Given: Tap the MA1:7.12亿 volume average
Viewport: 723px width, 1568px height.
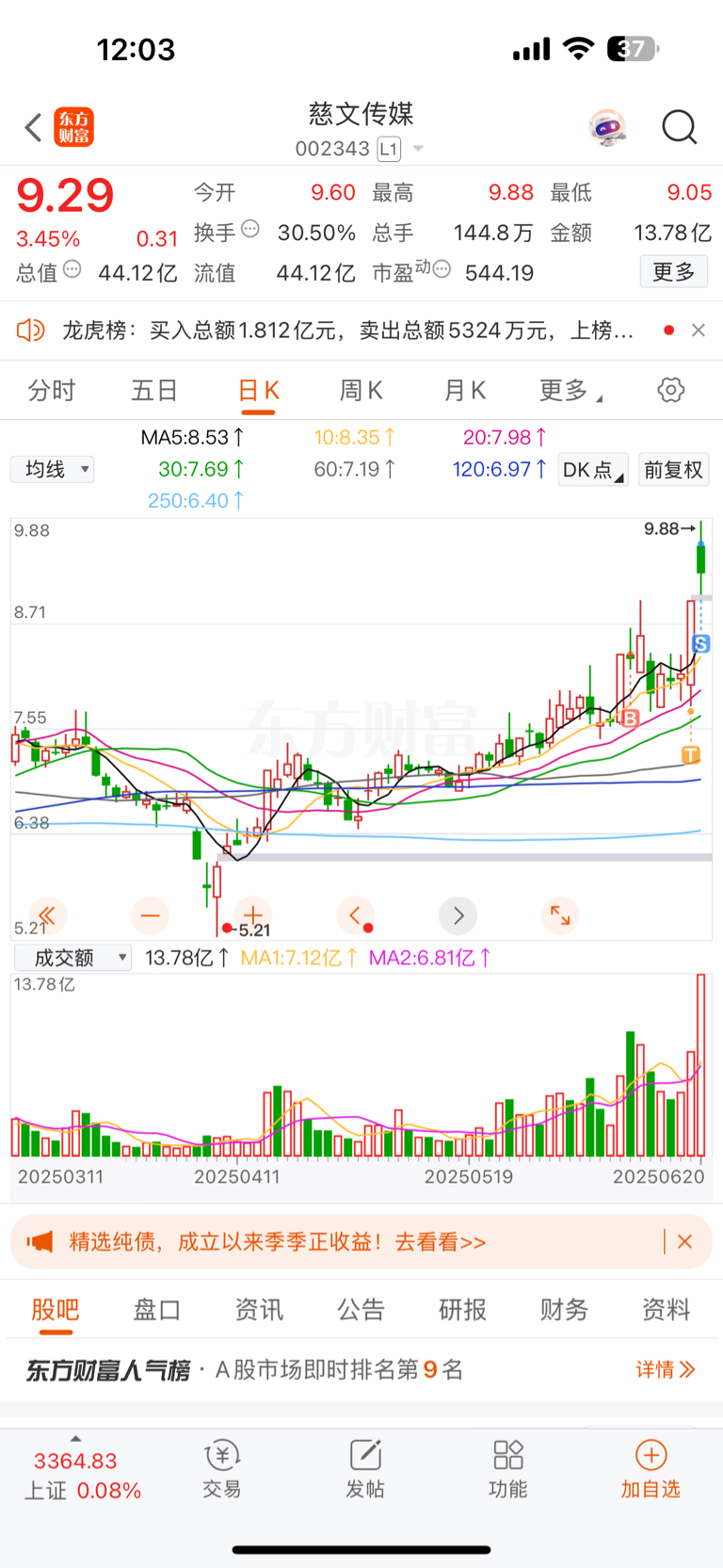Looking at the screenshot, I should tap(298, 958).
